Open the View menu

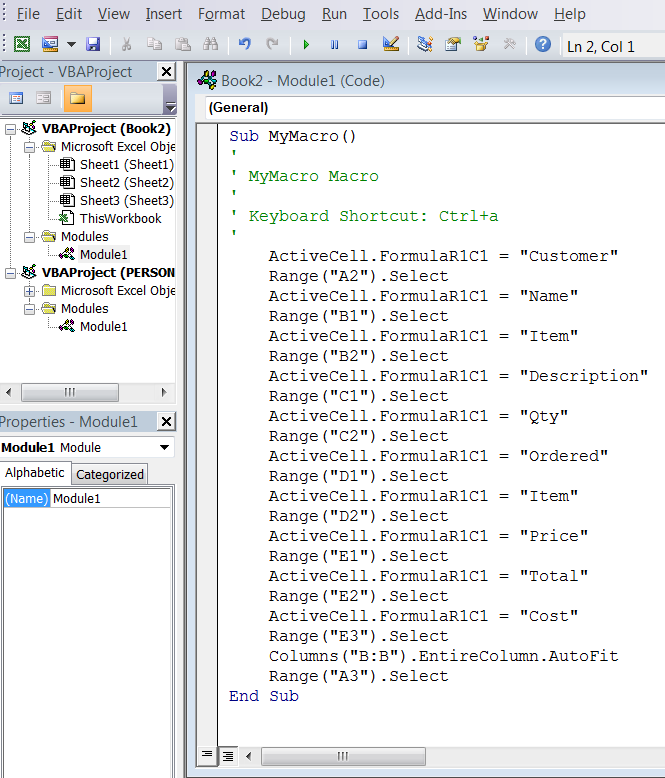114,14
